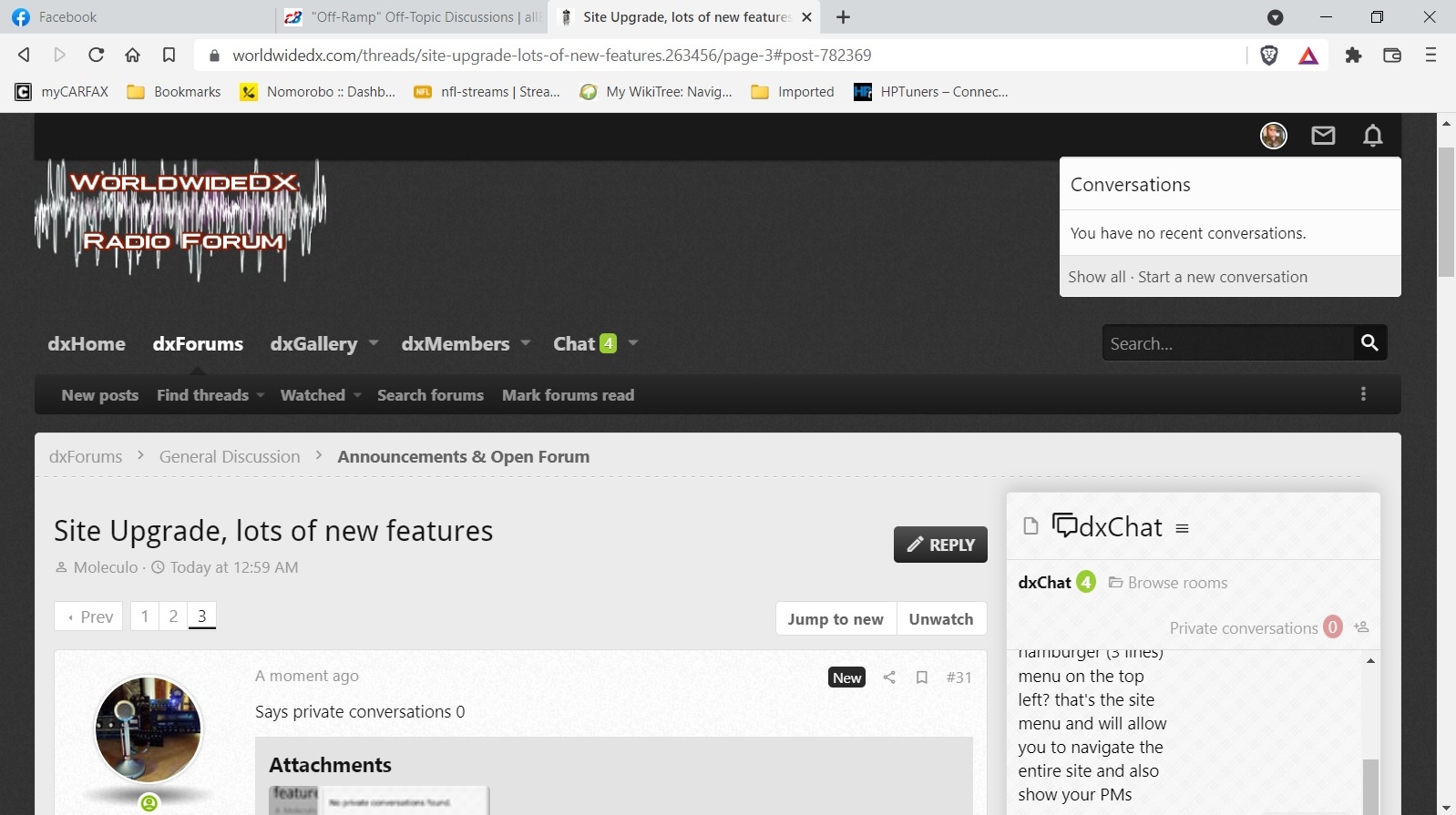This screenshot has width=1456, height=815.
Task: Open the notifications bell icon
Action: [x=1372, y=136]
